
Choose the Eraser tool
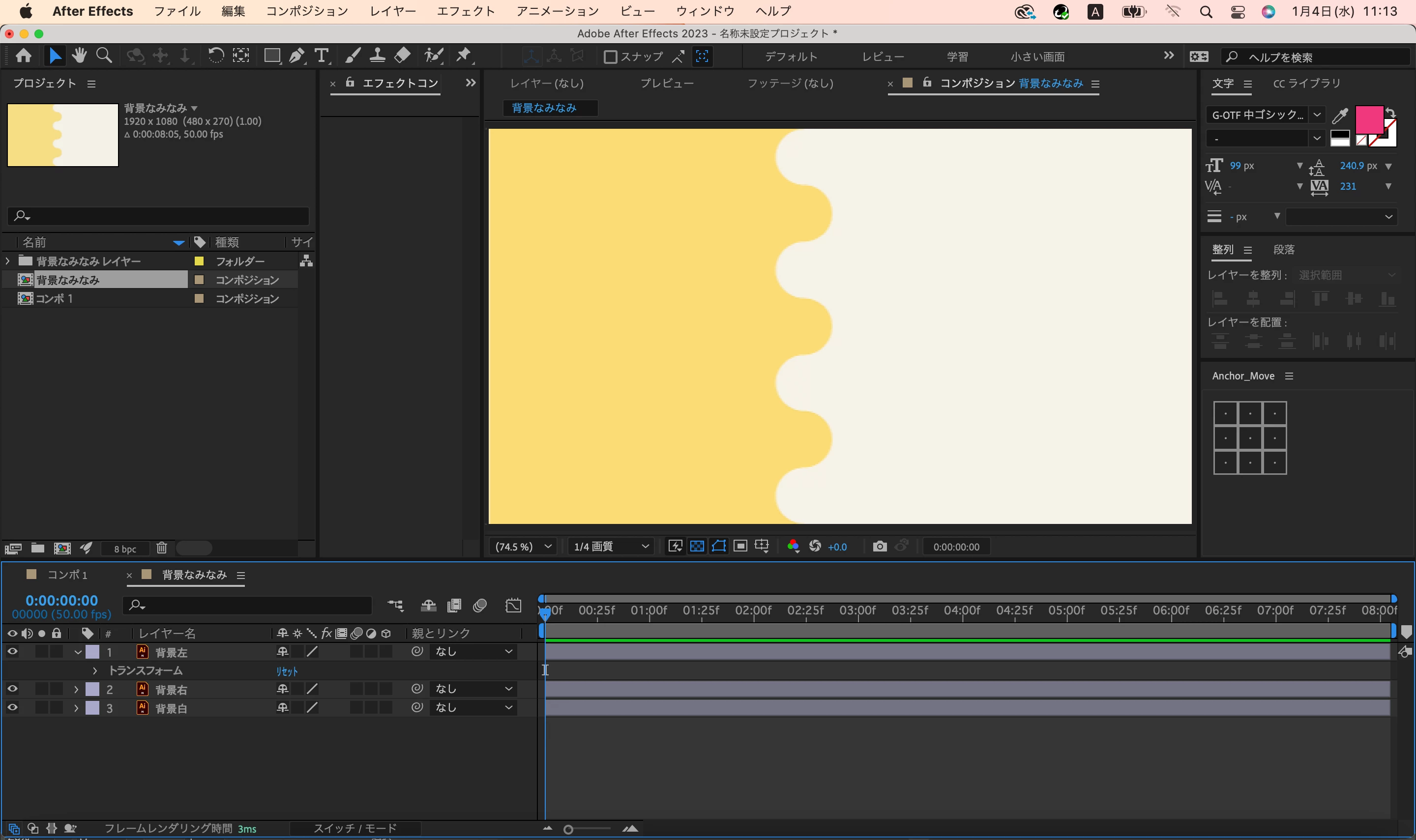pyautogui.click(x=403, y=56)
